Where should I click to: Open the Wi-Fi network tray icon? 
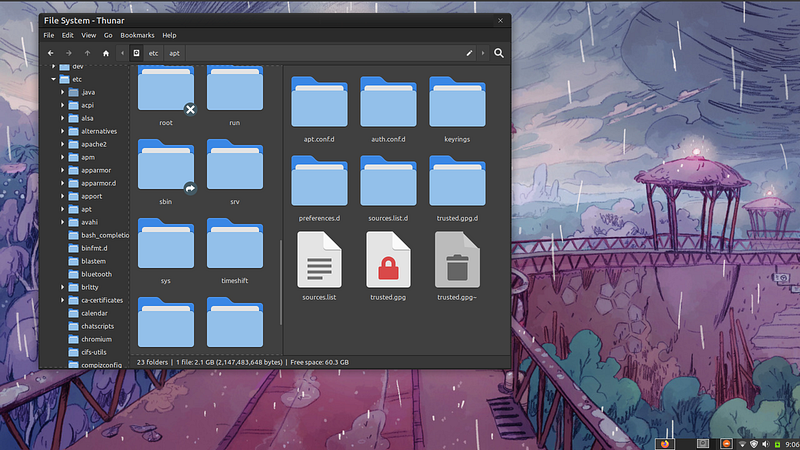point(742,444)
